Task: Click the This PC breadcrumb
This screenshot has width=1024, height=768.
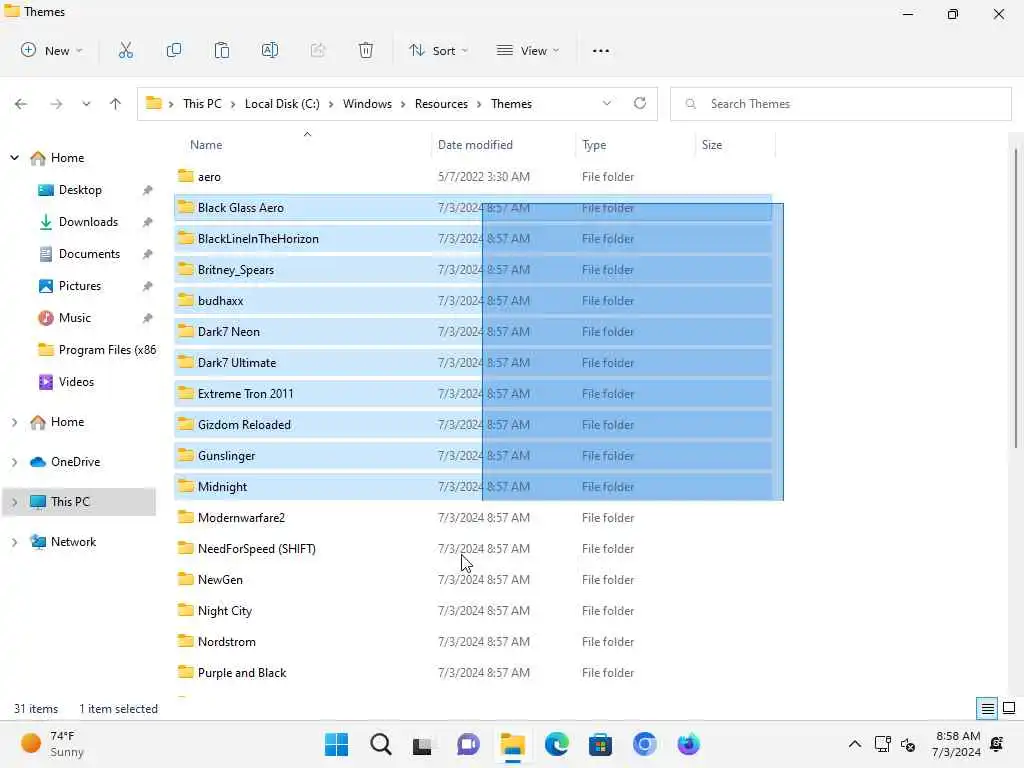Action: pyautogui.click(x=202, y=104)
